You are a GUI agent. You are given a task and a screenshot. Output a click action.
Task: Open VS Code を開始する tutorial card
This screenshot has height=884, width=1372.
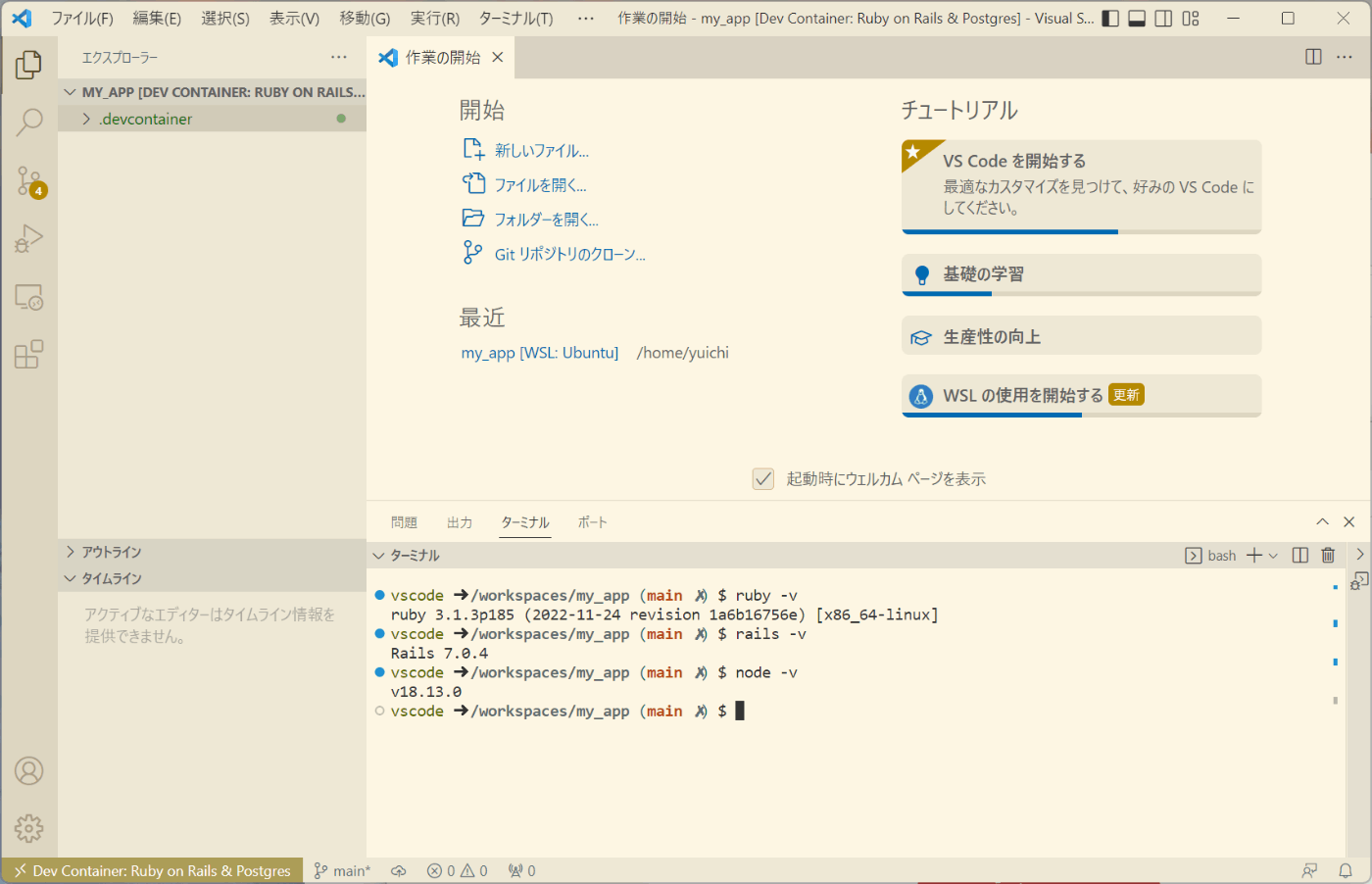pos(1081,186)
